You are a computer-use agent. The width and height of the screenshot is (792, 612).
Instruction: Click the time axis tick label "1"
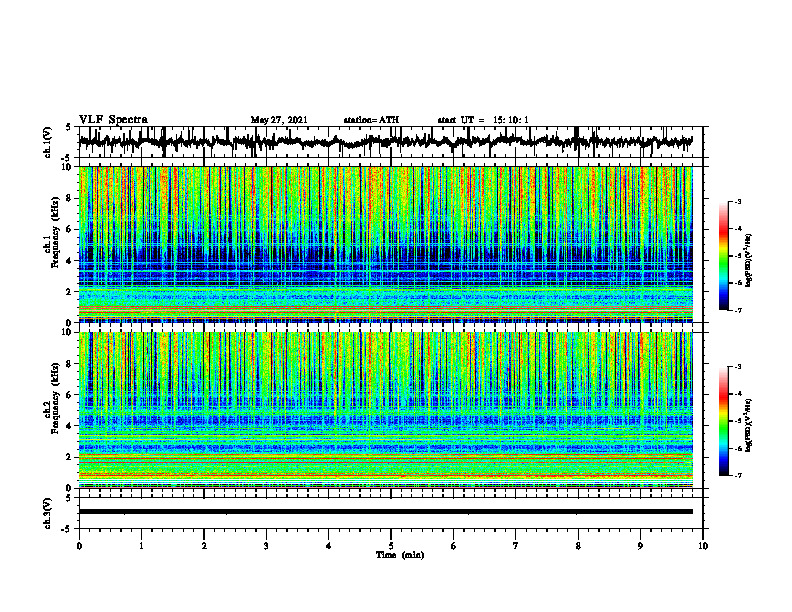pyautogui.click(x=141, y=546)
